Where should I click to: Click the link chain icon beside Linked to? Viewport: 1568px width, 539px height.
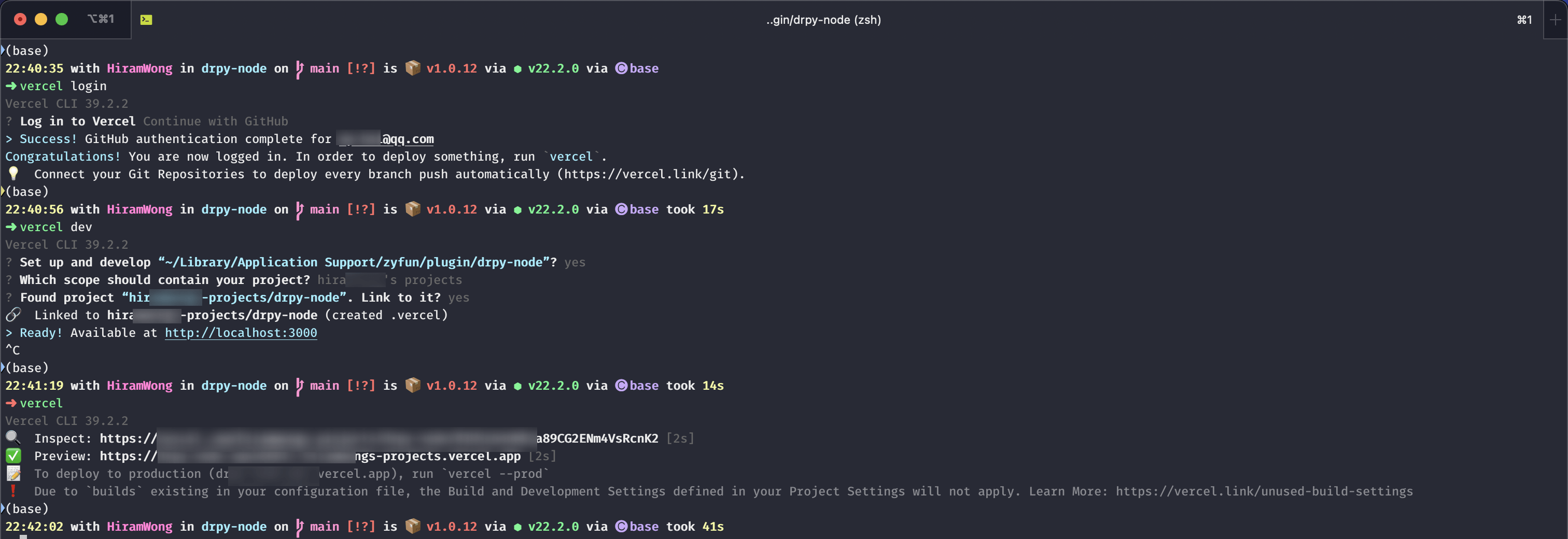coord(13,315)
